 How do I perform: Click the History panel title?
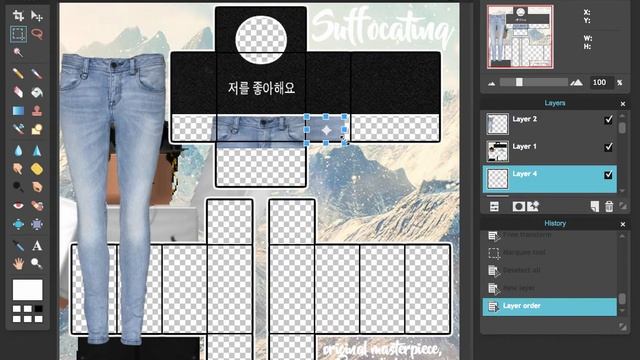(555, 223)
